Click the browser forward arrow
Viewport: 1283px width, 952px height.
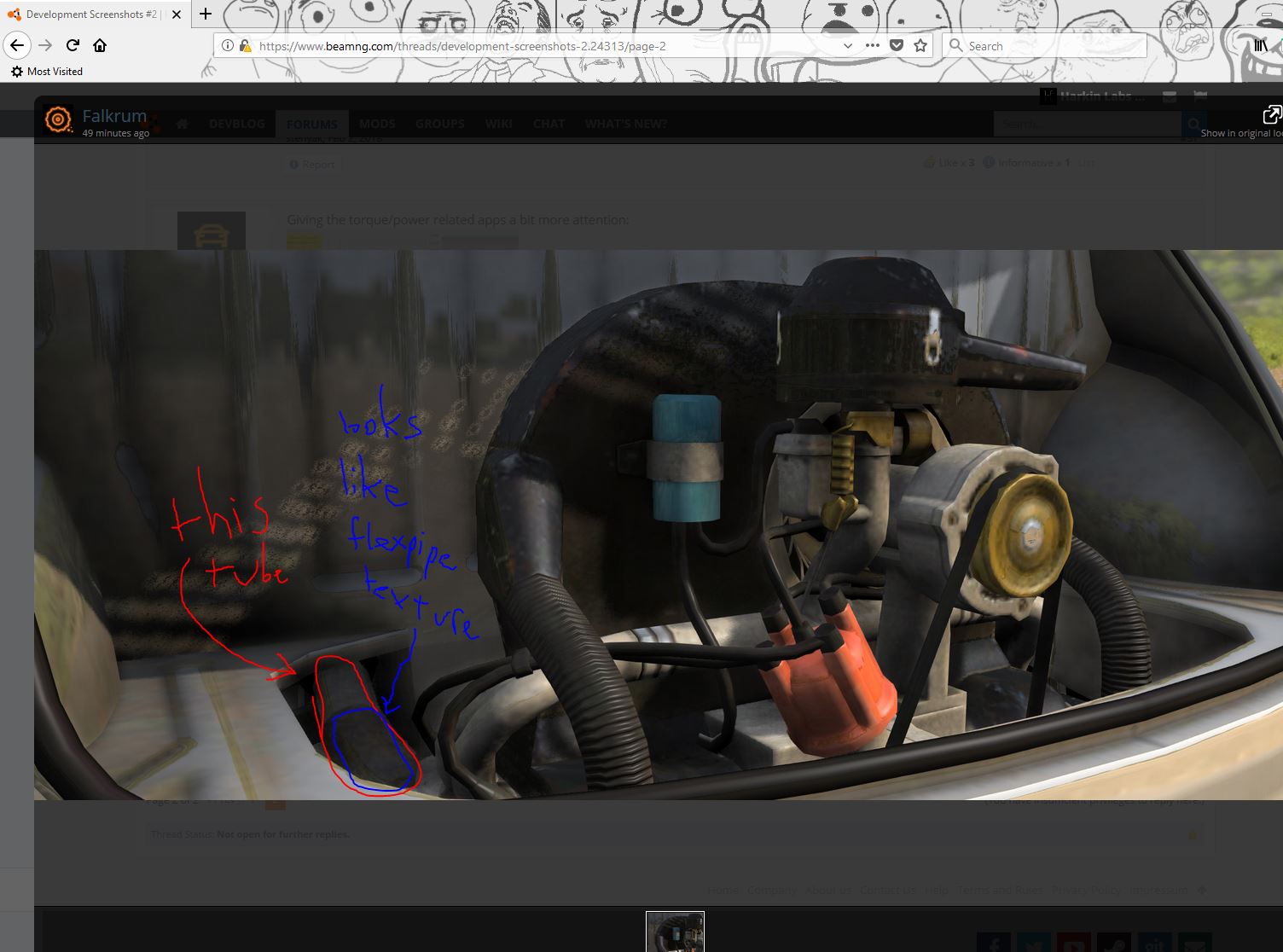[x=45, y=45]
